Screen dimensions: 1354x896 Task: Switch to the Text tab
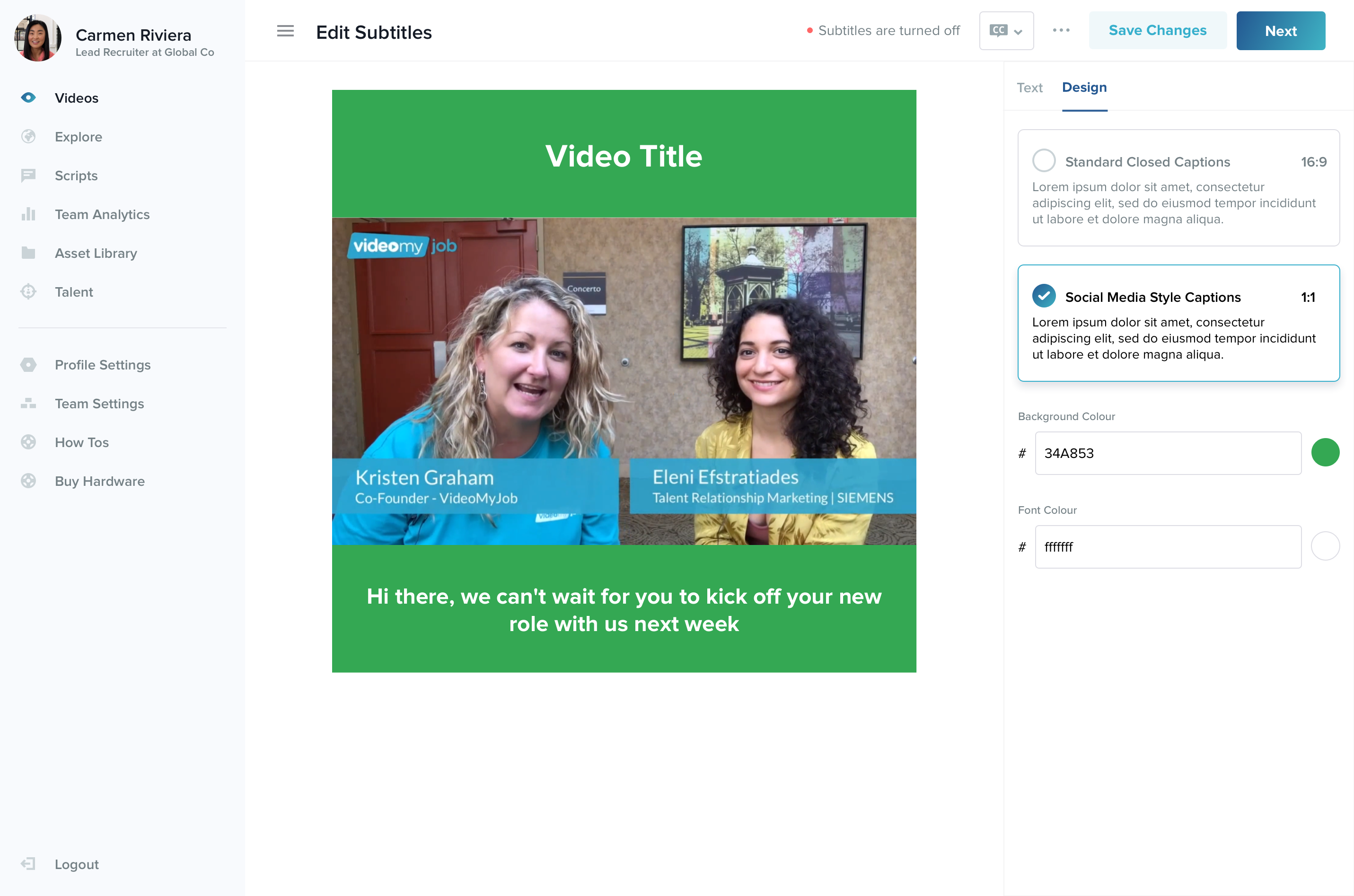[x=1029, y=88]
